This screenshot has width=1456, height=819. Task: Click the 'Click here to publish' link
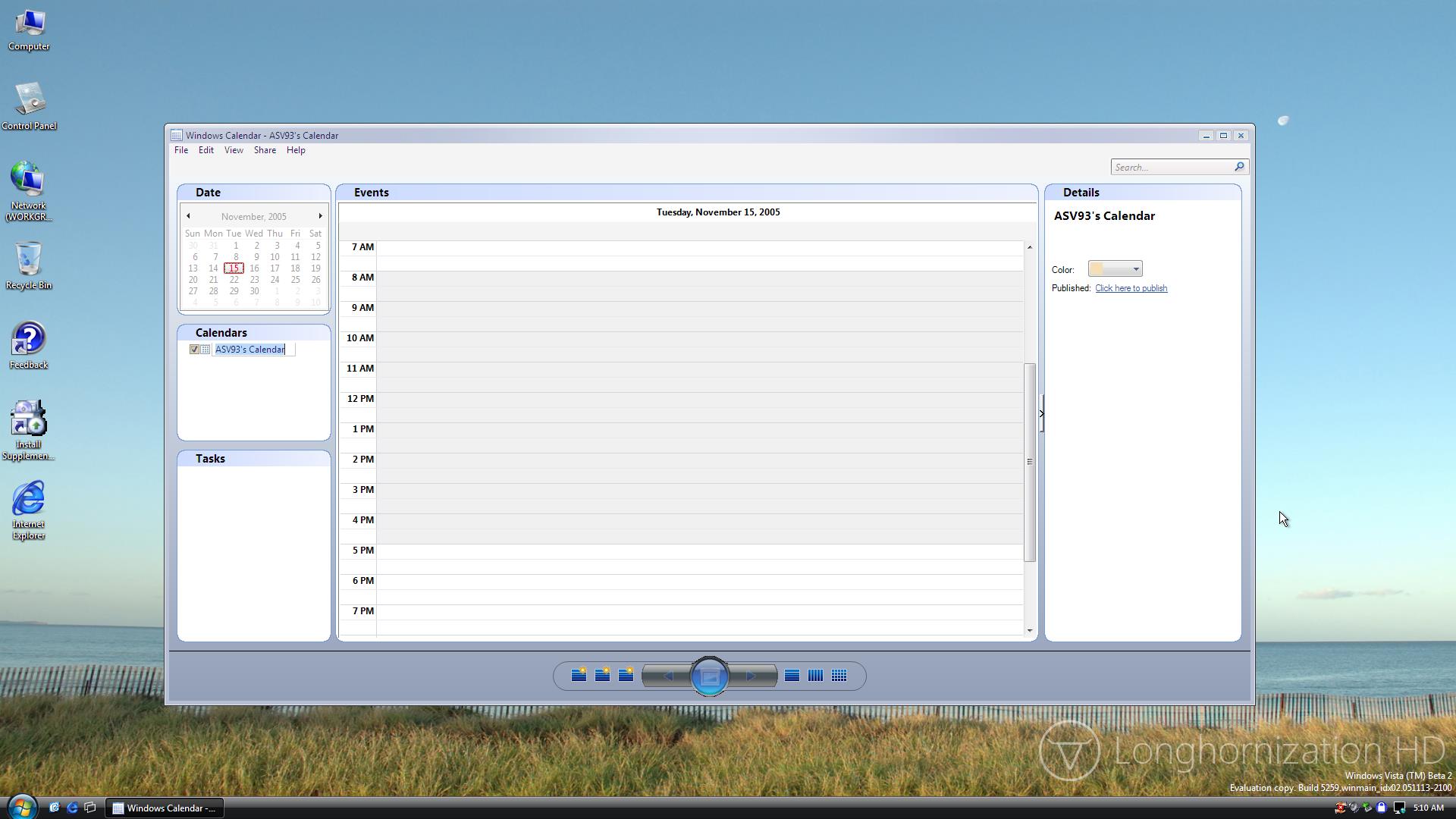pyautogui.click(x=1131, y=288)
